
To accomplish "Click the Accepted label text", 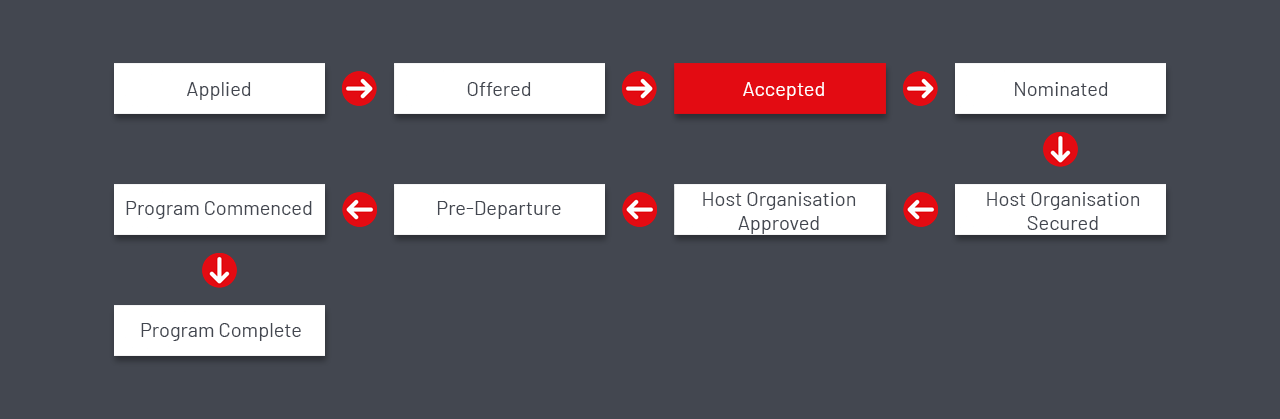I will 784,89.
